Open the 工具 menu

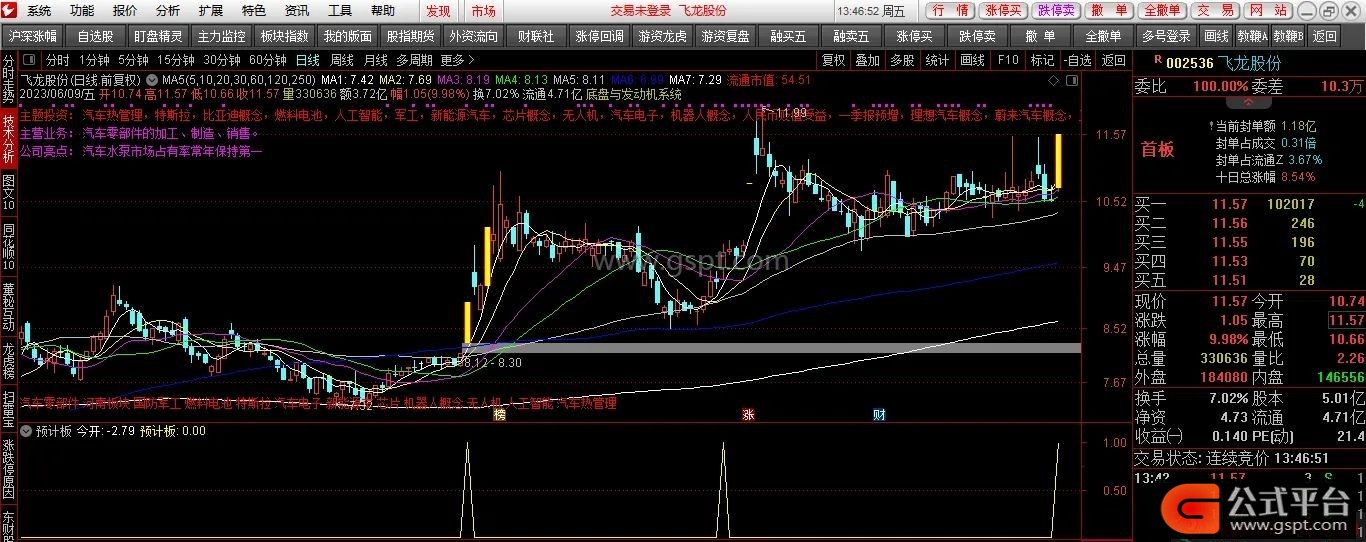point(340,11)
